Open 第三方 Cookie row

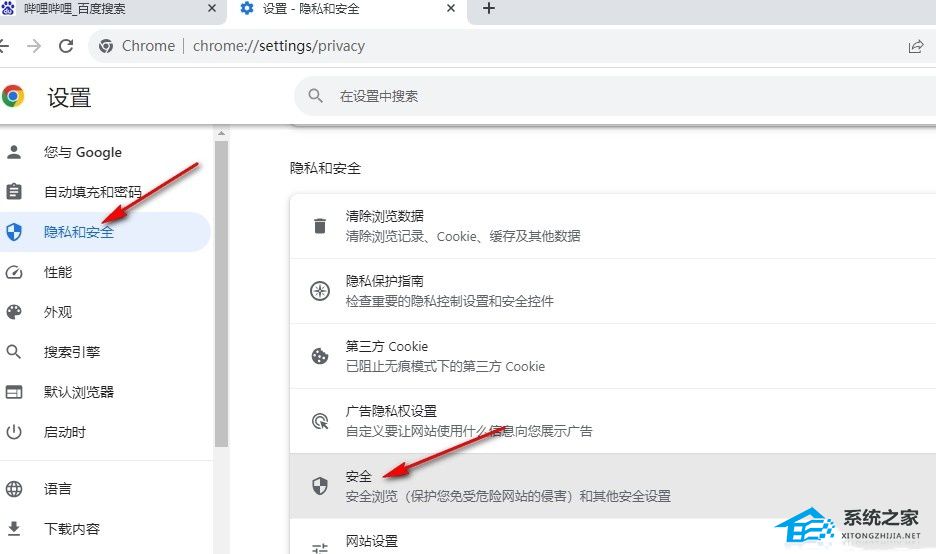coord(613,356)
